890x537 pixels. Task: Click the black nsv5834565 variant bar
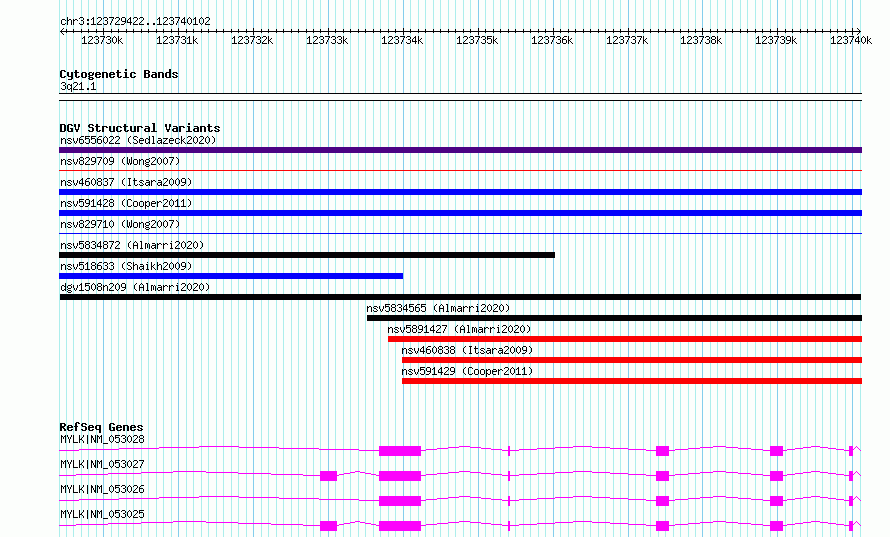coord(615,318)
